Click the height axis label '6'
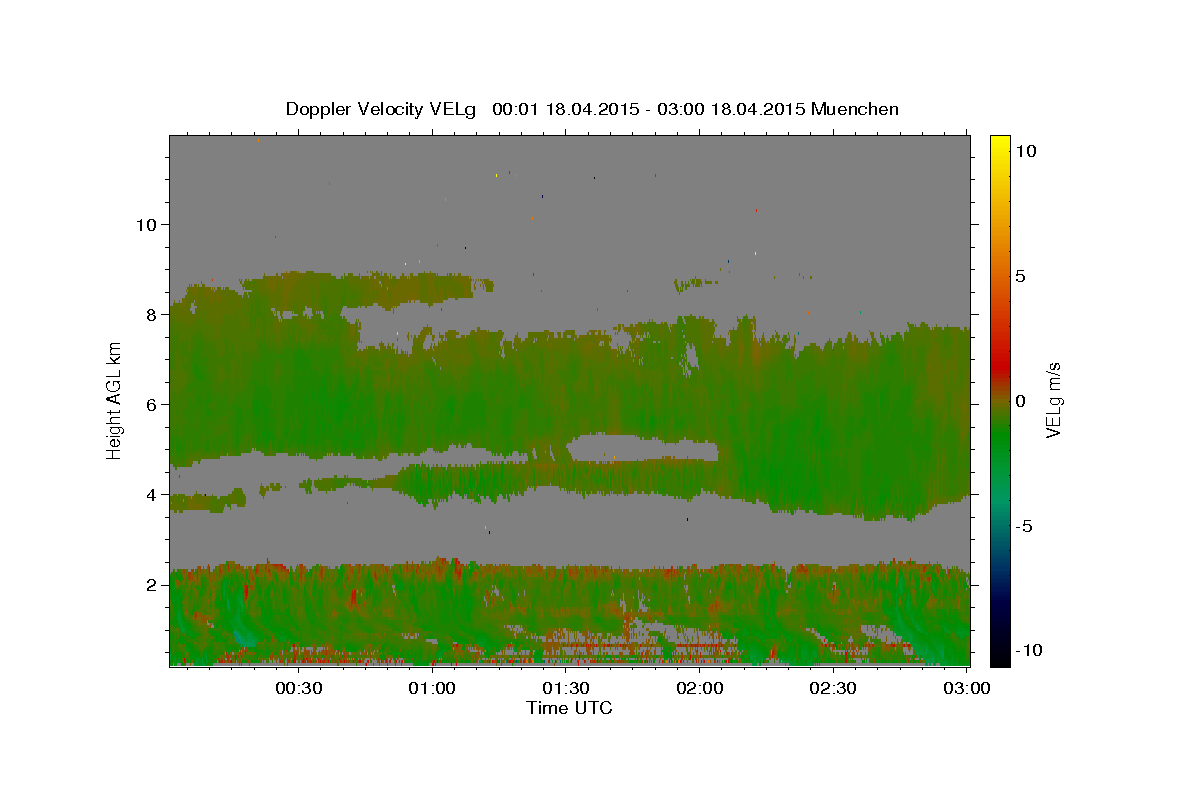The width and height of the screenshot is (1200, 800). [150, 404]
